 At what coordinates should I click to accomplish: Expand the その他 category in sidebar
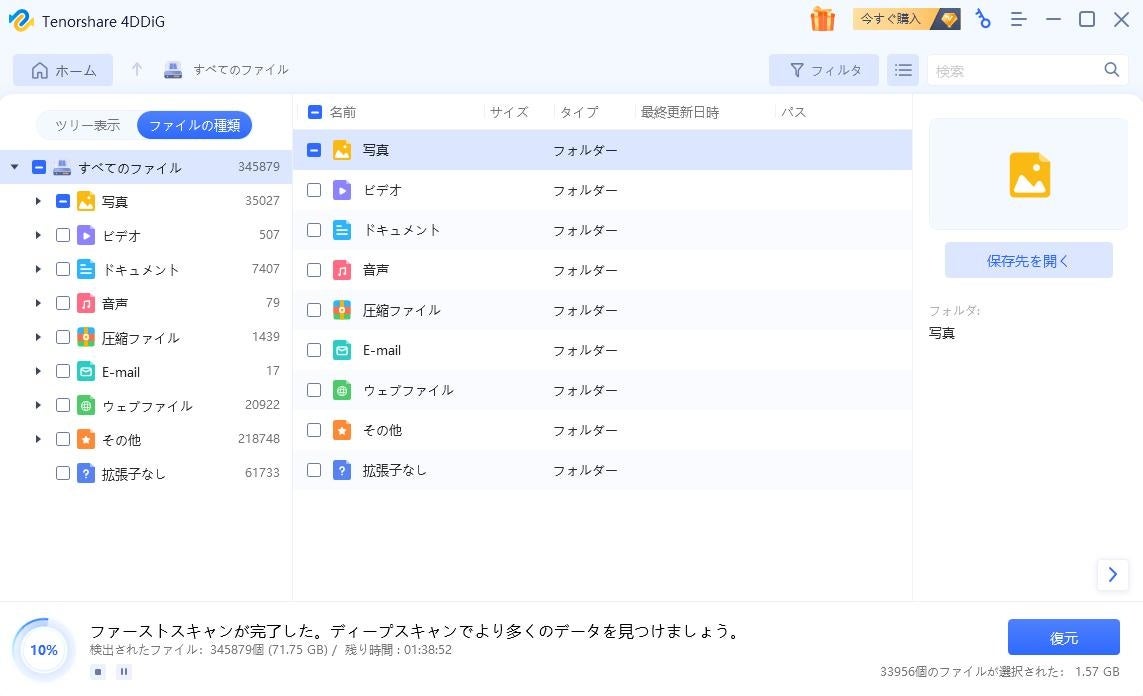pos(38,440)
